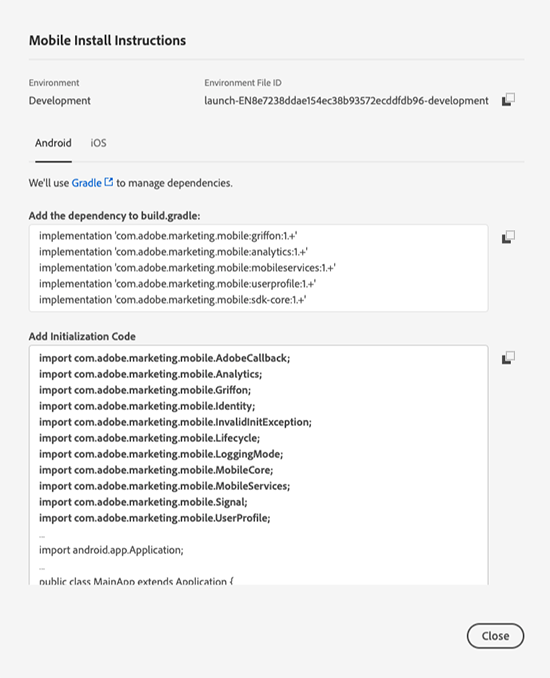Click the sdk-core dependency line
Viewport: 550px width, 678px height.
pyautogui.click(x=173, y=300)
